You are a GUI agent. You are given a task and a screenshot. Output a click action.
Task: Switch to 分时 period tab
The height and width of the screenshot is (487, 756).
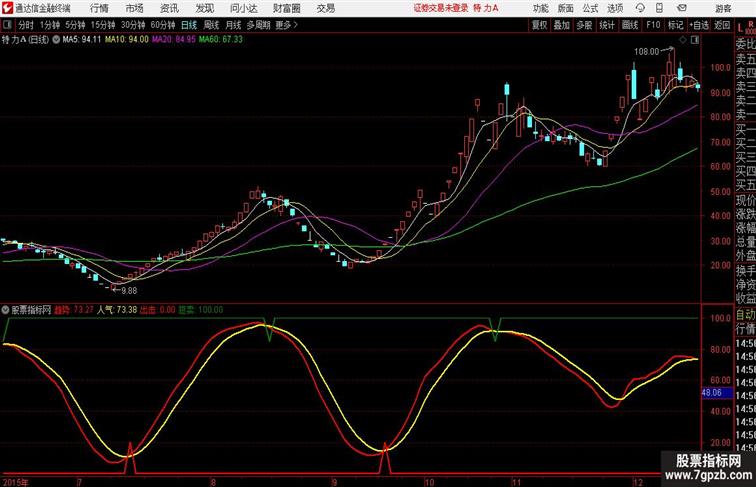tap(26, 25)
